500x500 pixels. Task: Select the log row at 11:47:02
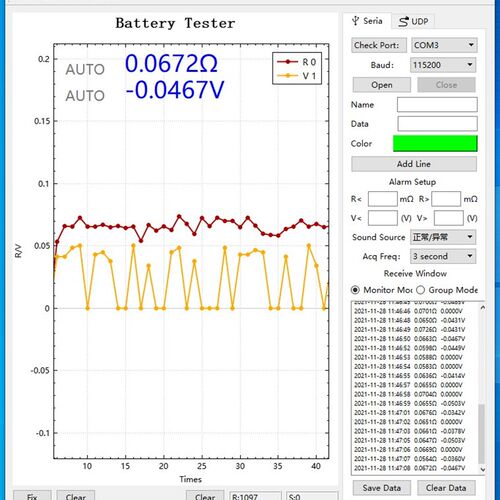[409, 422]
